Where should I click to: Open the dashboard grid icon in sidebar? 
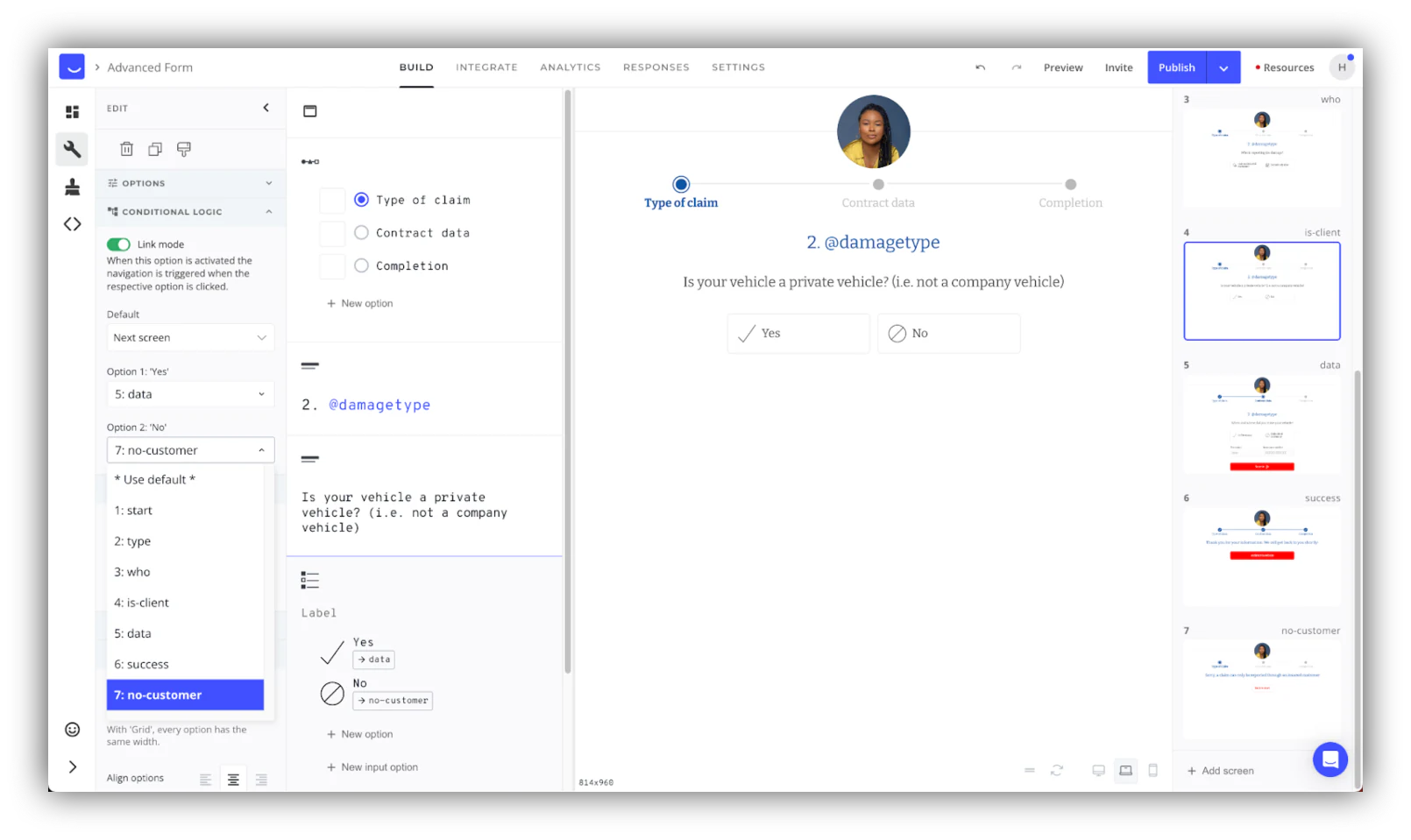pyautogui.click(x=72, y=112)
